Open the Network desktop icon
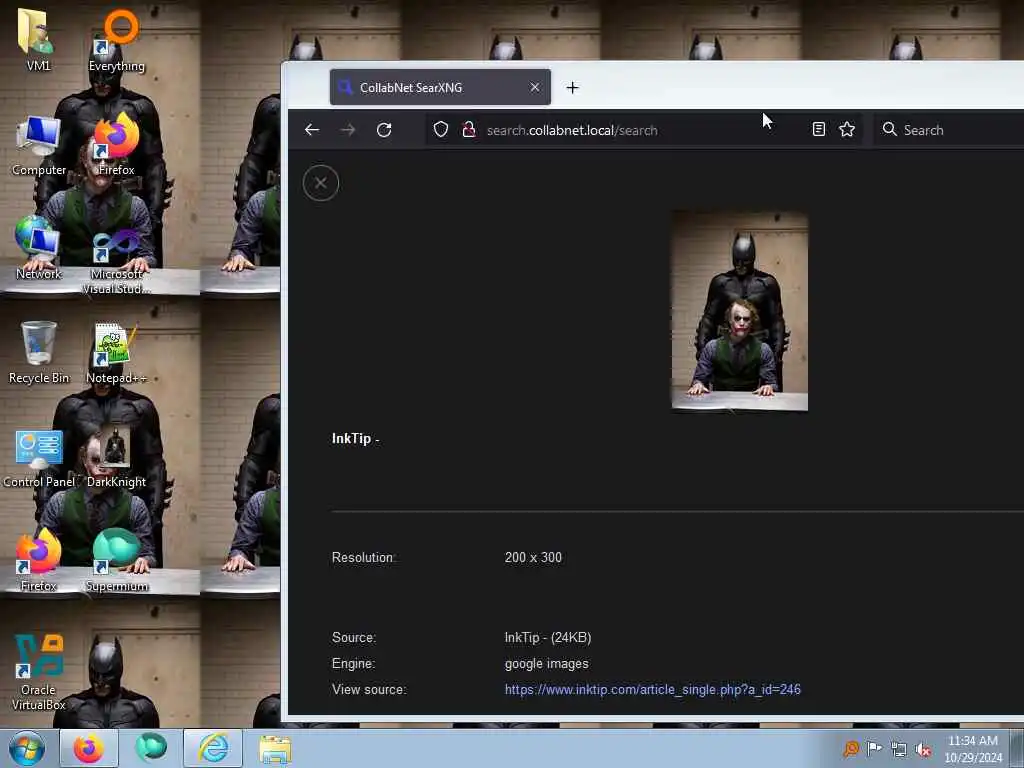The width and height of the screenshot is (1024, 768). click(x=39, y=248)
